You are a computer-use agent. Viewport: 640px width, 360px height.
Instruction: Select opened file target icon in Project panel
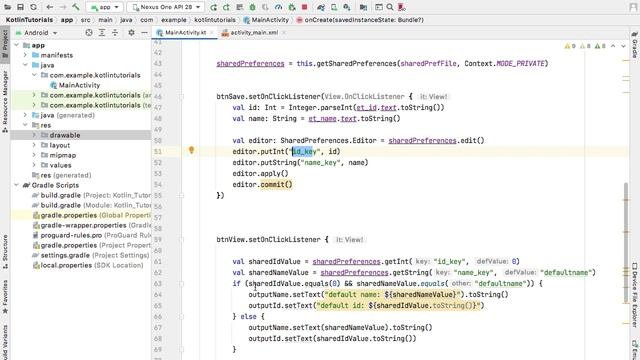(89, 32)
